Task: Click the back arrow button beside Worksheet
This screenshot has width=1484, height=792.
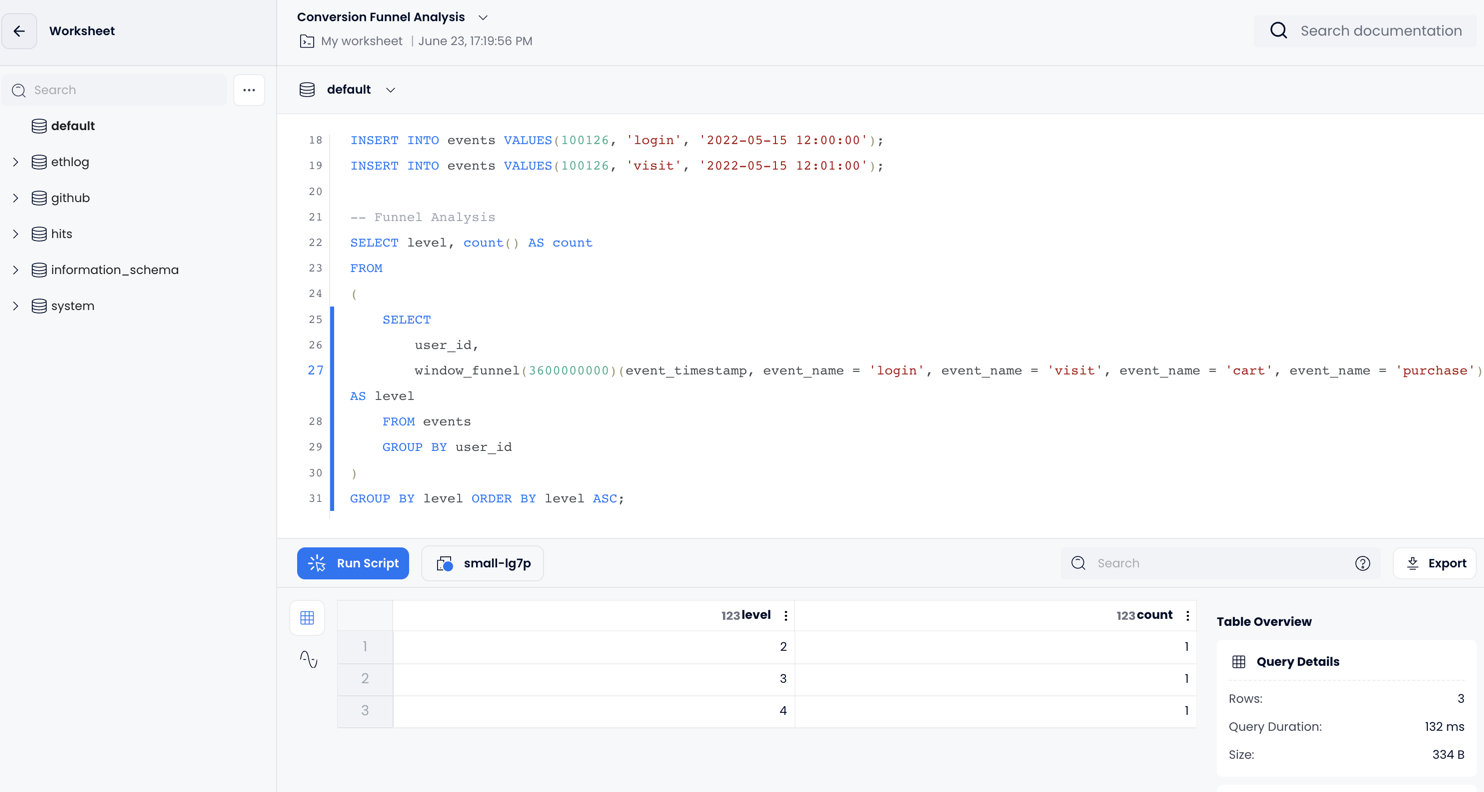Action: tap(19, 31)
